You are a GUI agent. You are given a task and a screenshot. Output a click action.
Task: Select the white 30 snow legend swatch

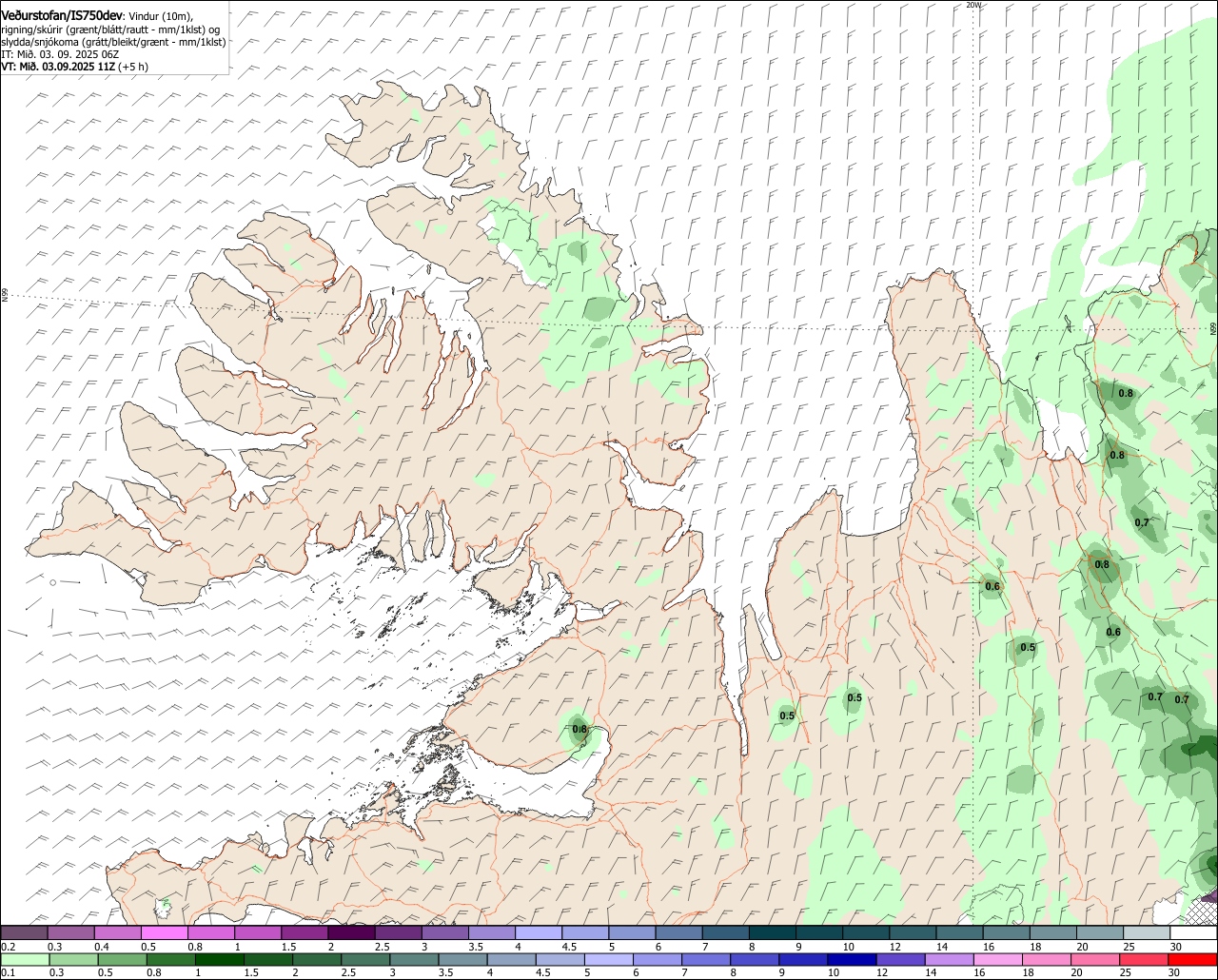1193,932
